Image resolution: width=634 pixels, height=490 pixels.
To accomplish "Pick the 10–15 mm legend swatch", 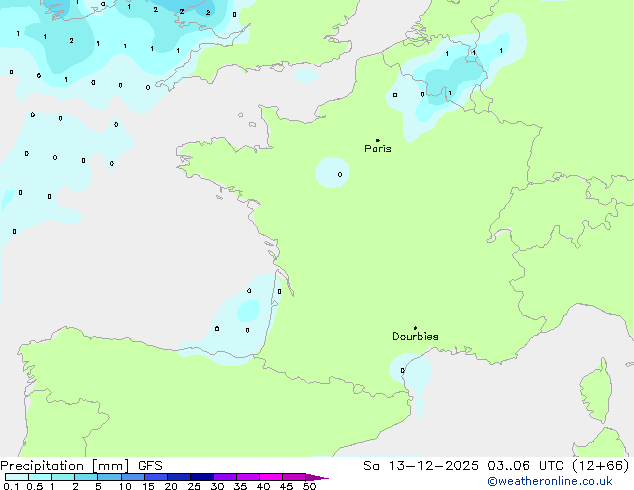I will click(133, 477).
